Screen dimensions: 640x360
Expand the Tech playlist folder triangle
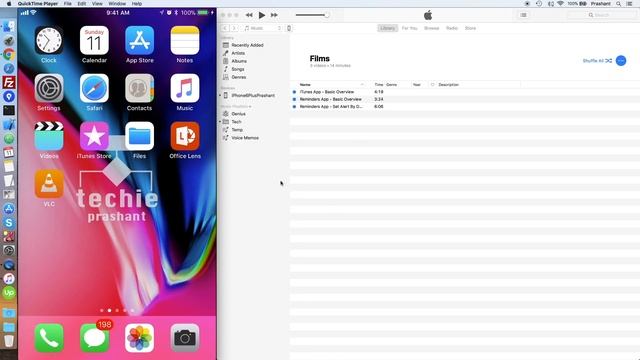tap(220, 122)
